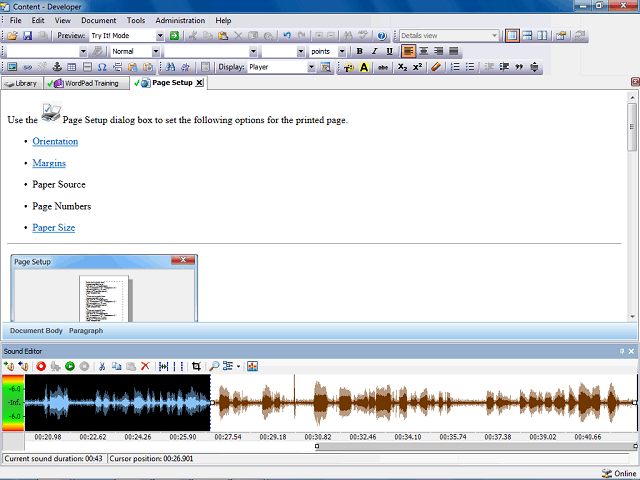This screenshot has width=640, height=480.
Task: Insert an image using the picture icon
Action: click(12, 67)
